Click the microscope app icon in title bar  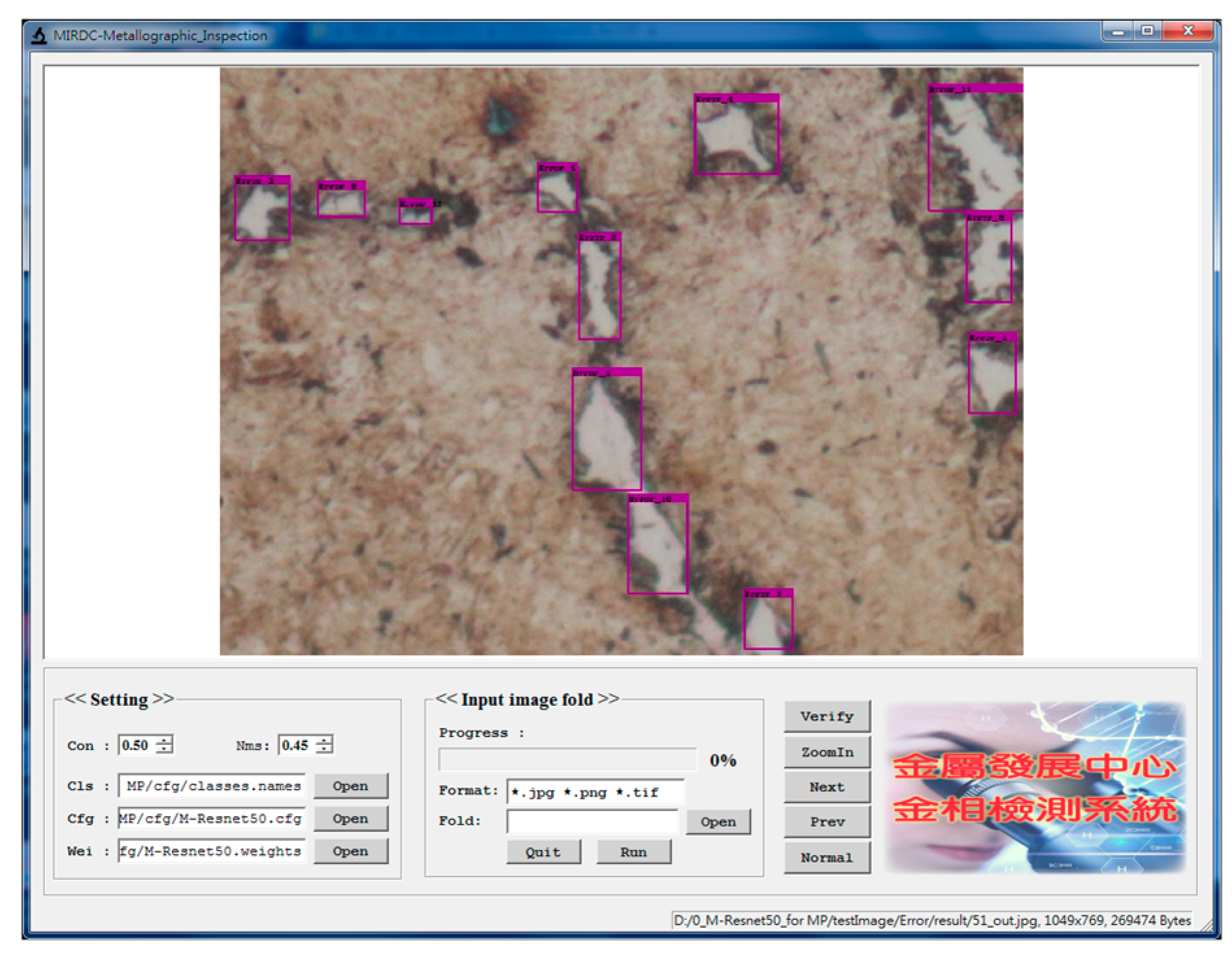pyautogui.click(x=40, y=36)
